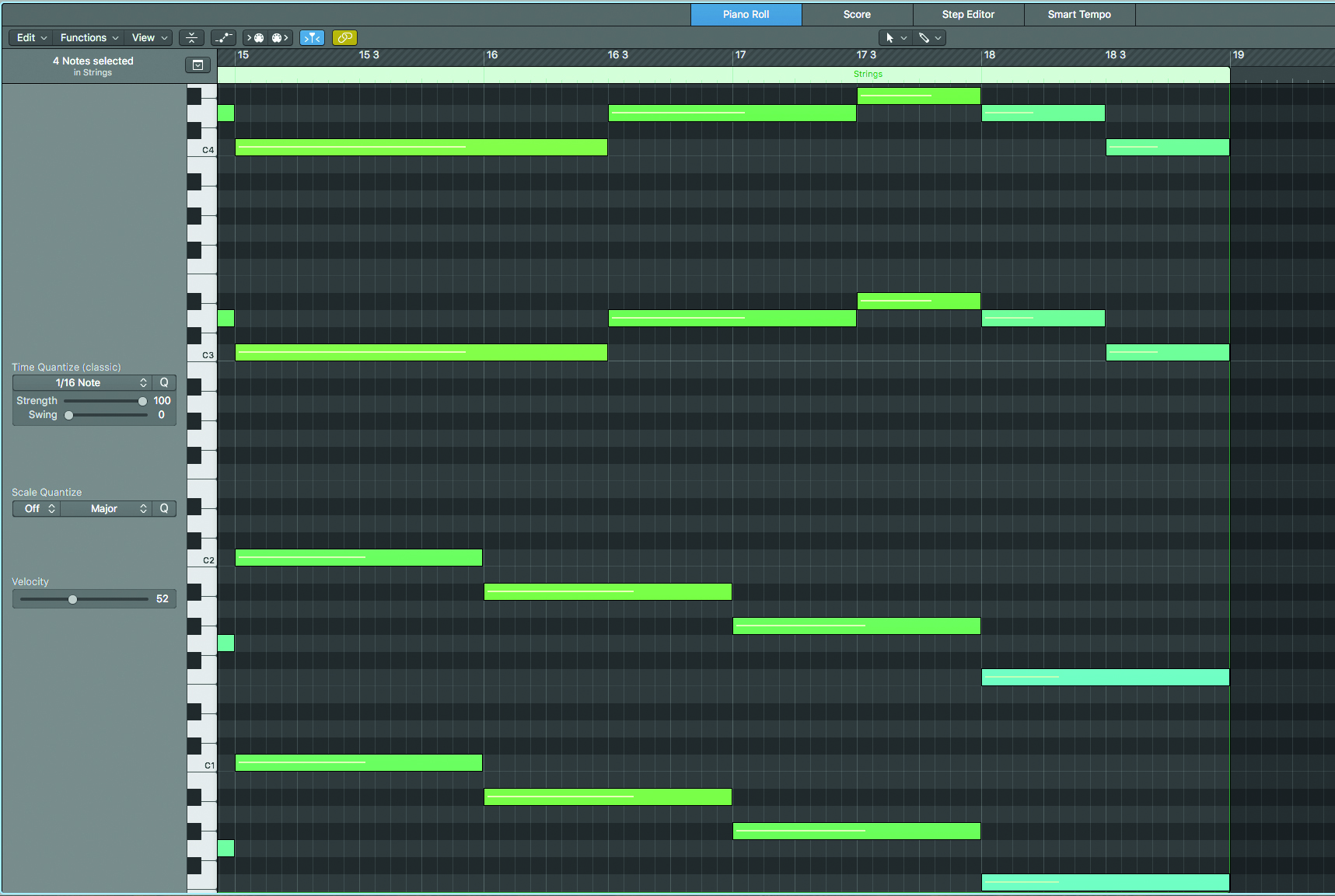This screenshot has height=896, width=1335.
Task: Click the 16 3 ruler position
Action: (618, 55)
